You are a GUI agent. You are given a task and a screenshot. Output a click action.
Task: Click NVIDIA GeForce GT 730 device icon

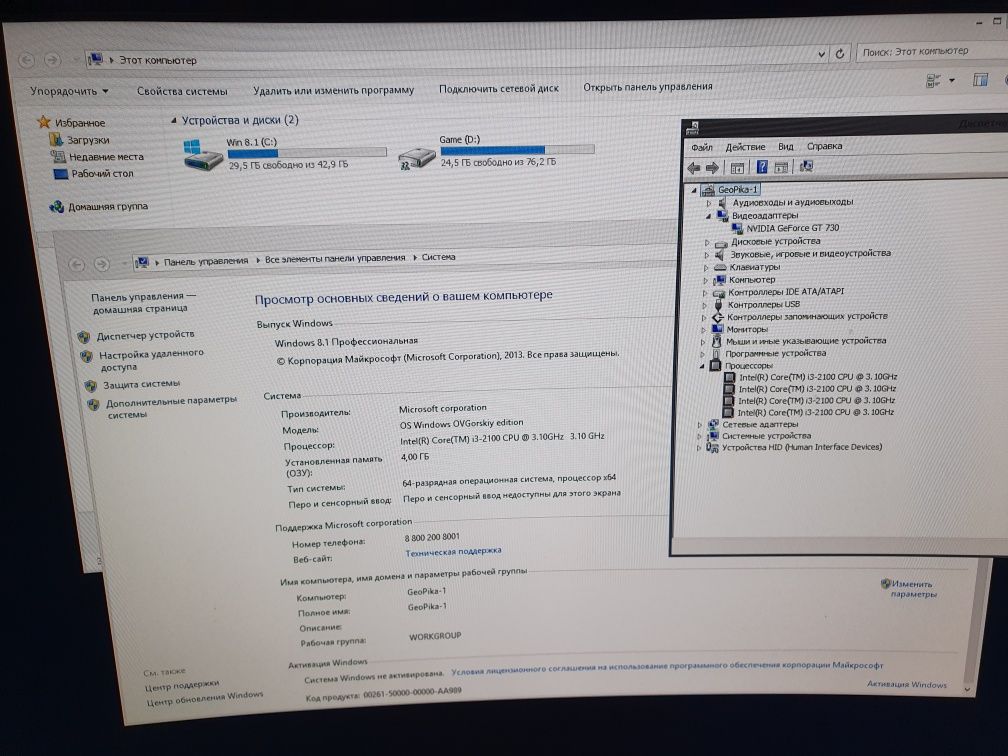coord(737,228)
